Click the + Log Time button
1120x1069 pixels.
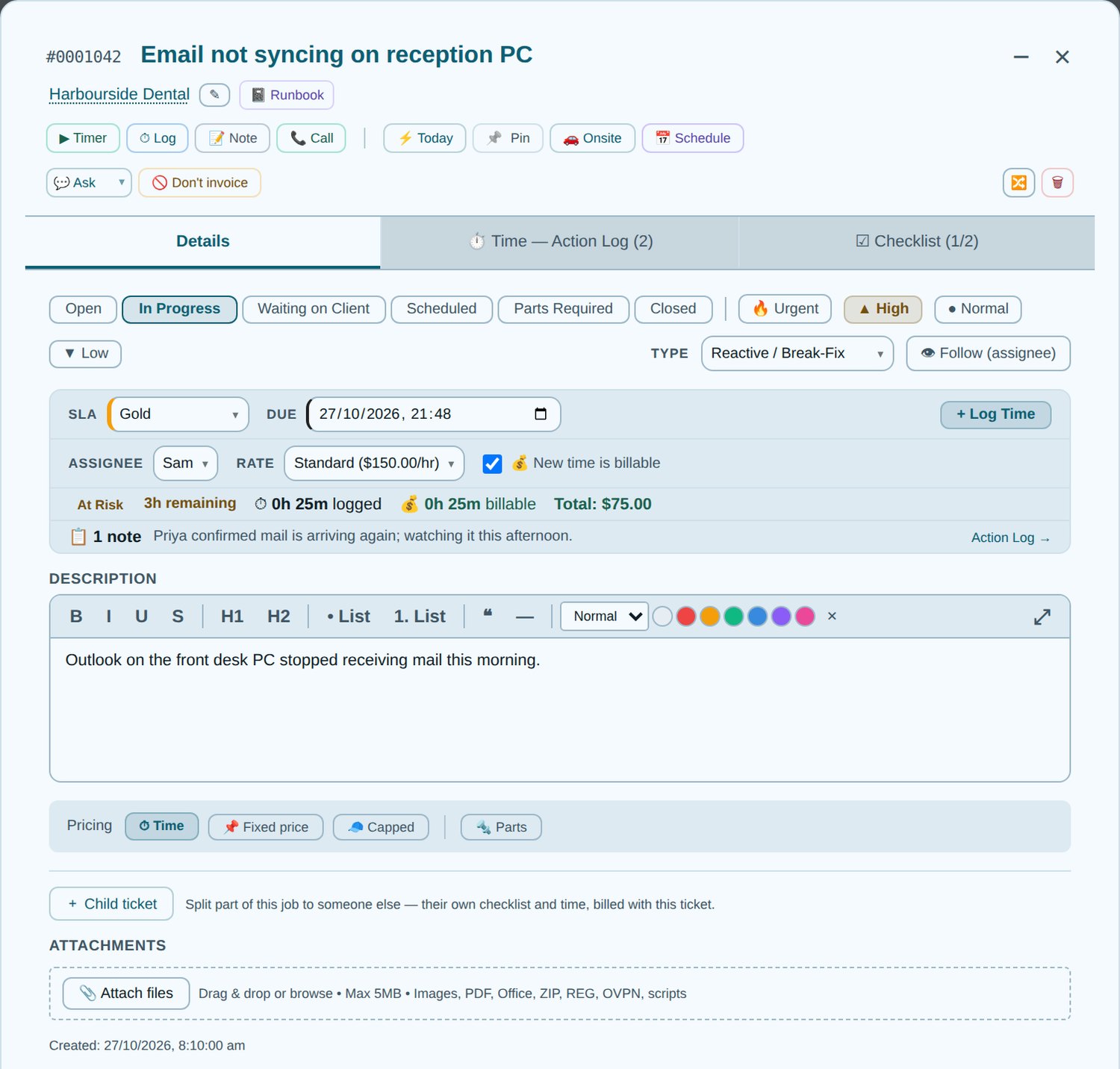[995, 415]
